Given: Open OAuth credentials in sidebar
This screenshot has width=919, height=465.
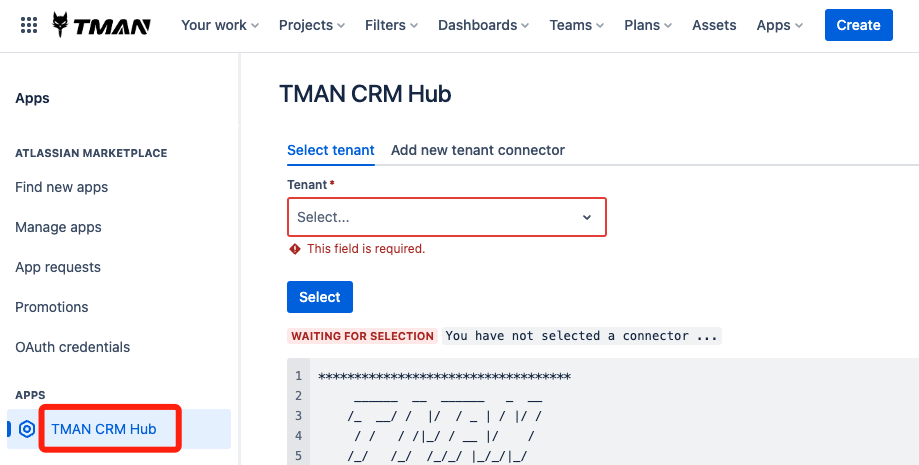Looking at the screenshot, I should point(73,347).
